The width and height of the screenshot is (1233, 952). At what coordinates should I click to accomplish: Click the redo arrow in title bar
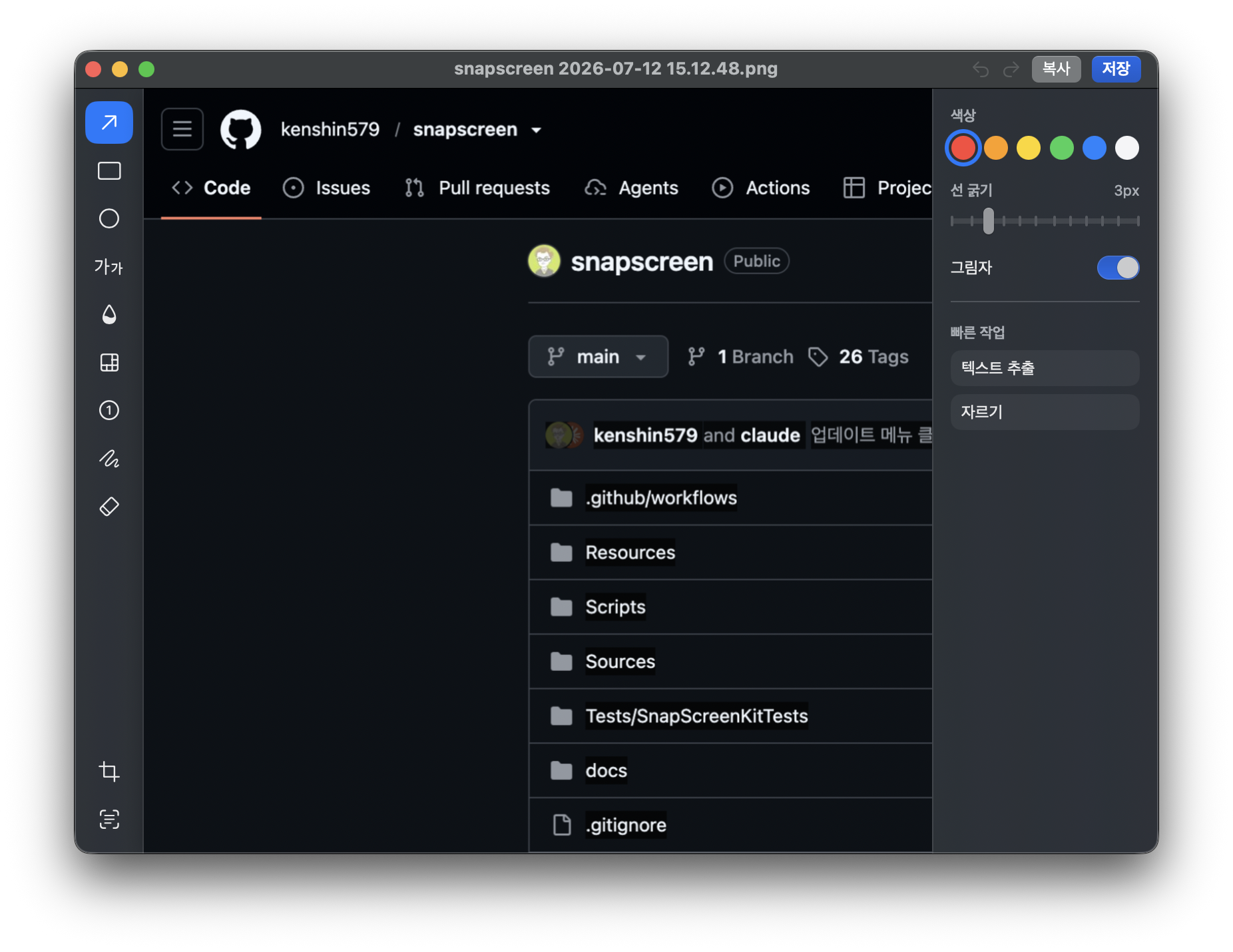tap(1011, 69)
